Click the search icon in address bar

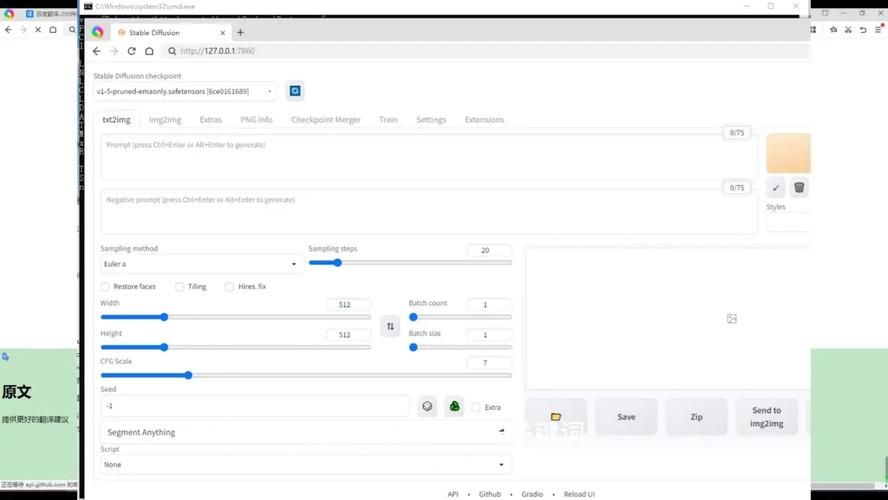(172, 51)
